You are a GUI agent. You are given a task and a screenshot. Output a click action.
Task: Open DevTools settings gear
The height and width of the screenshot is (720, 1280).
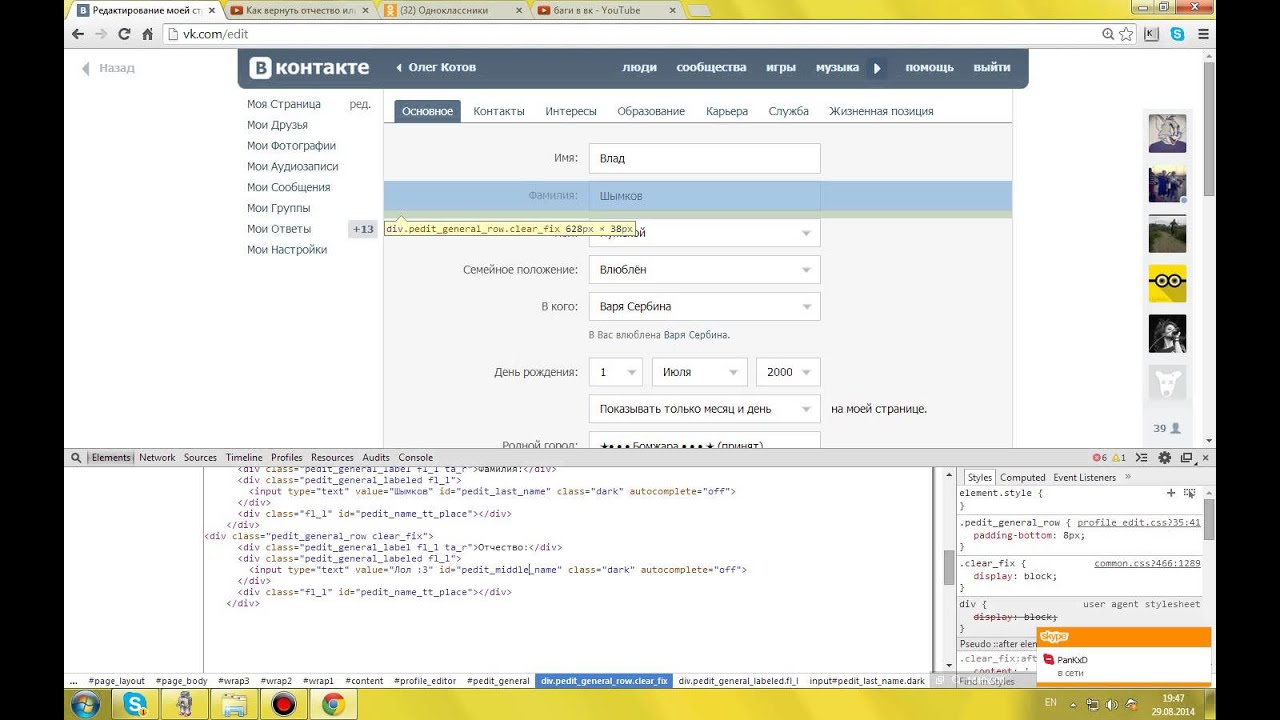1164,457
